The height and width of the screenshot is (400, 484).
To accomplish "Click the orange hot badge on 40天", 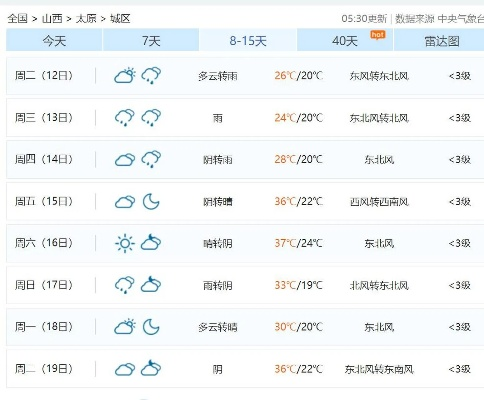I will tap(378, 35).
